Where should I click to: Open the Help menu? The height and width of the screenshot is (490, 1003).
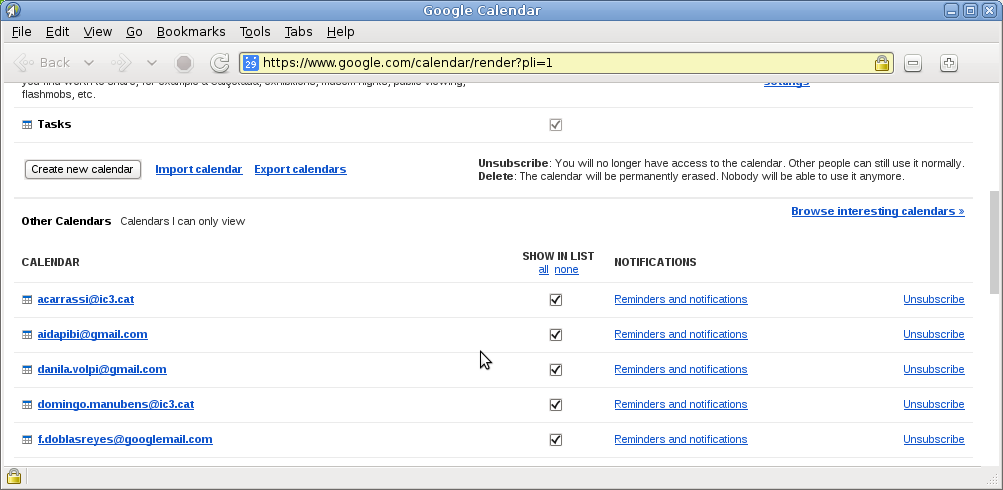(340, 31)
